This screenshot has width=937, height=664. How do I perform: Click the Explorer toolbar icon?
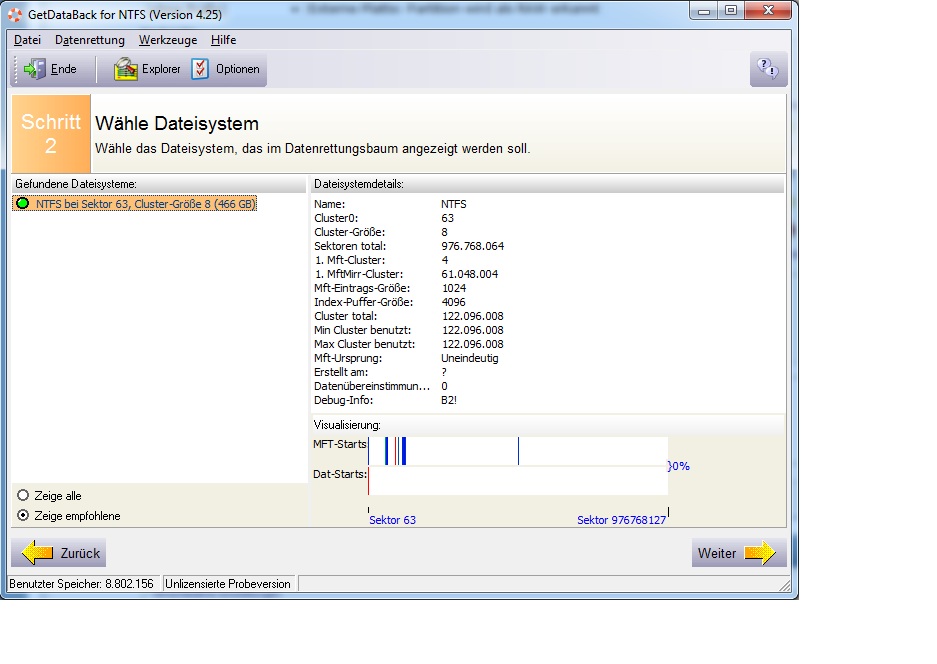(125, 69)
